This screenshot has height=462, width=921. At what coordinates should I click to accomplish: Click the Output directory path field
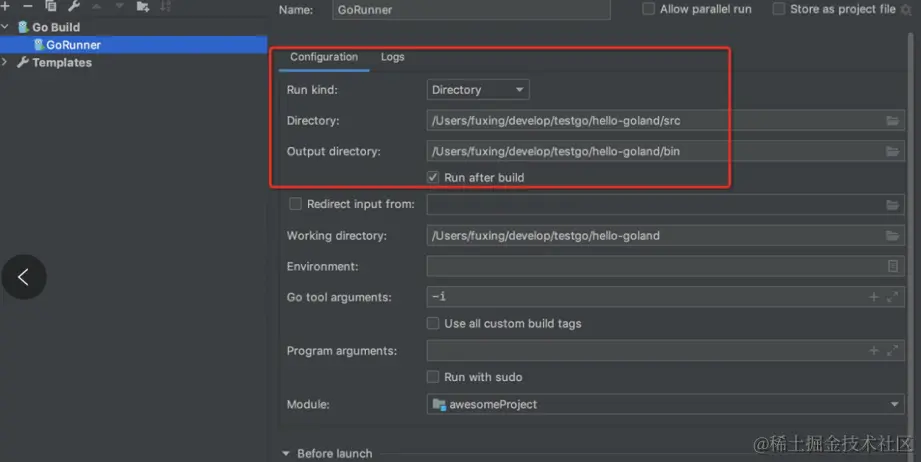(665, 151)
